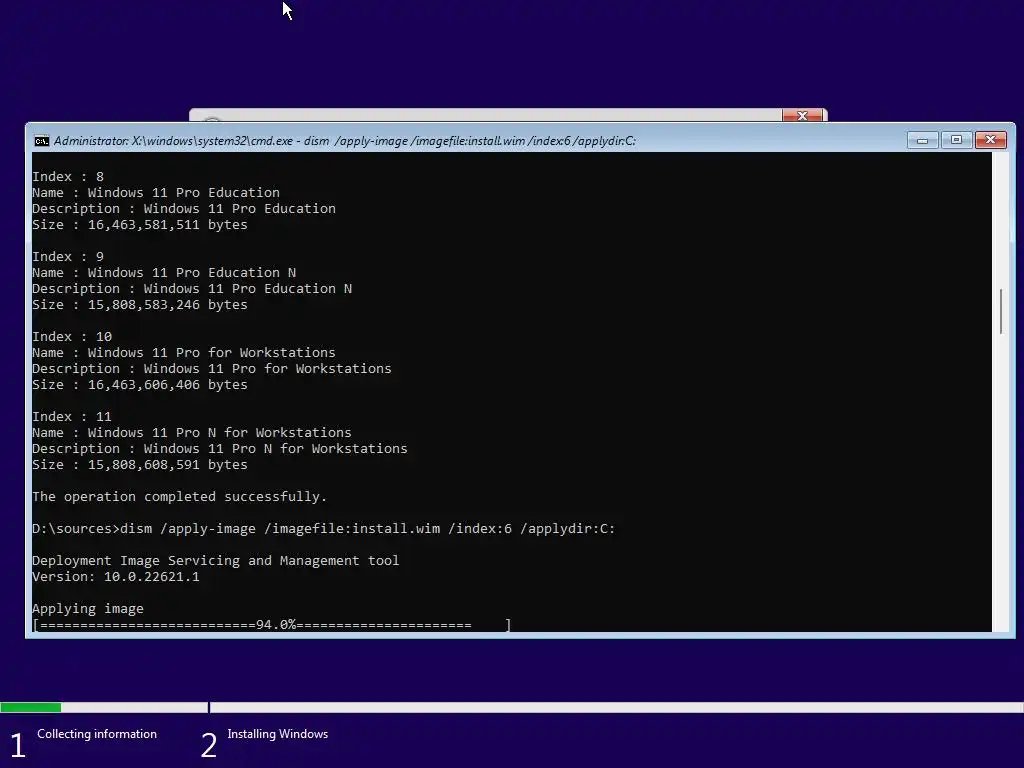Select the "Installing Windows" step label
The width and height of the screenshot is (1024, 768).
click(278, 734)
